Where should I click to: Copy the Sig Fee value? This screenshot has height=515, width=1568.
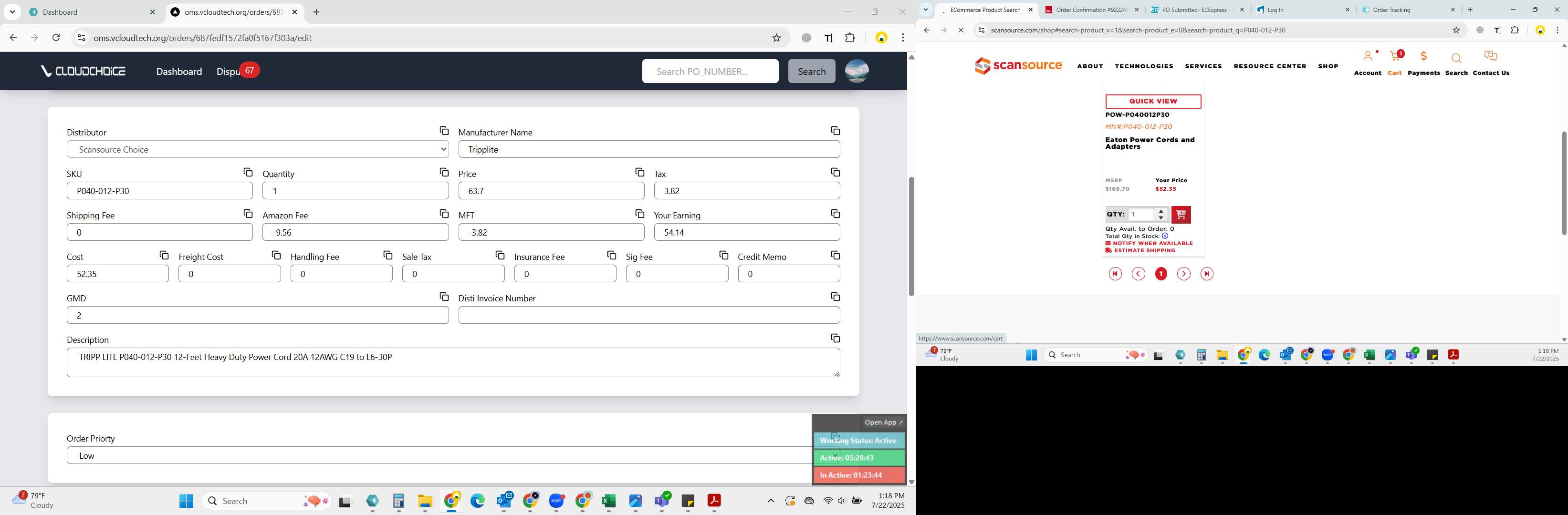point(723,255)
